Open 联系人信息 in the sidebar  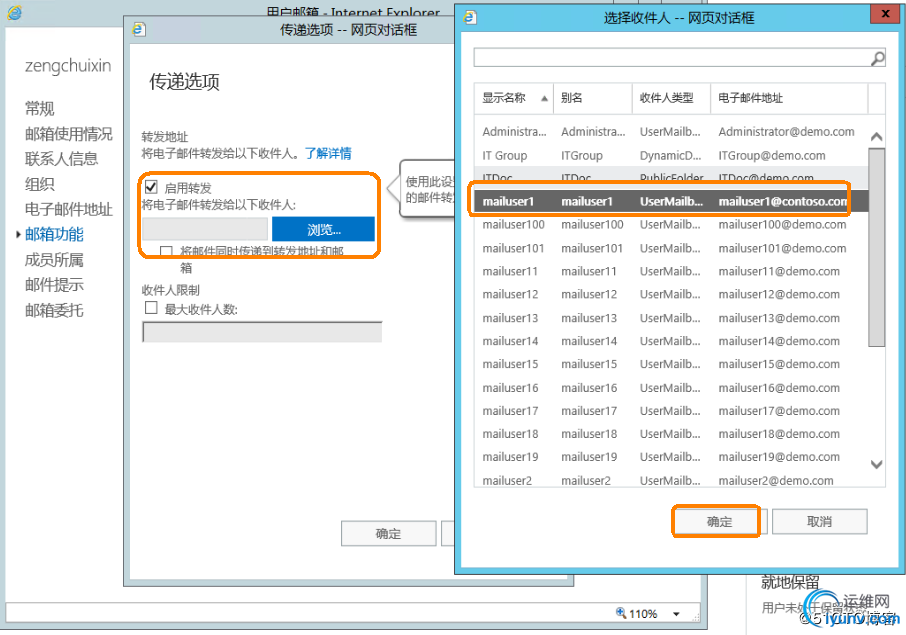pyautogui.click(x=61, y=158)
